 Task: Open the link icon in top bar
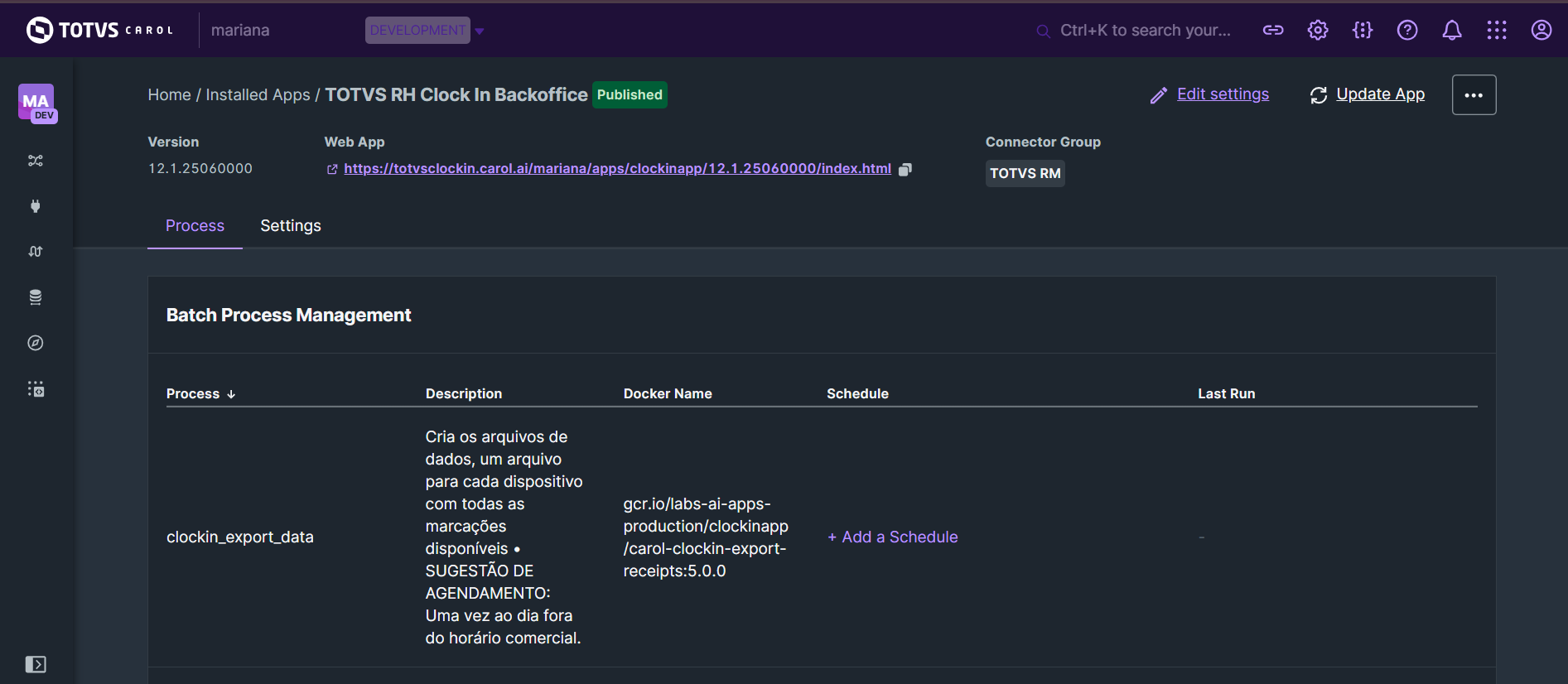click(1273, 30)
